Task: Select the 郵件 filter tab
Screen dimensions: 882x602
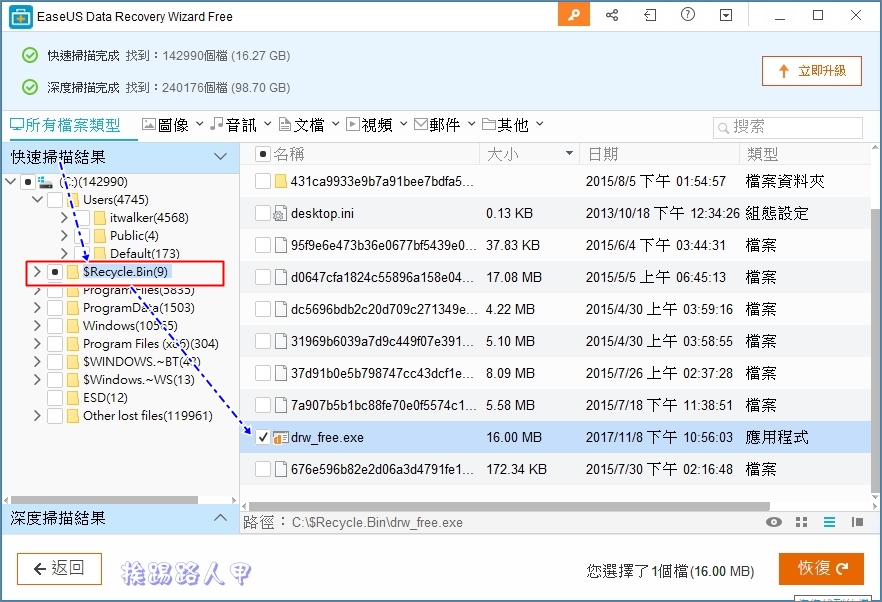Action: coord(437,124)
